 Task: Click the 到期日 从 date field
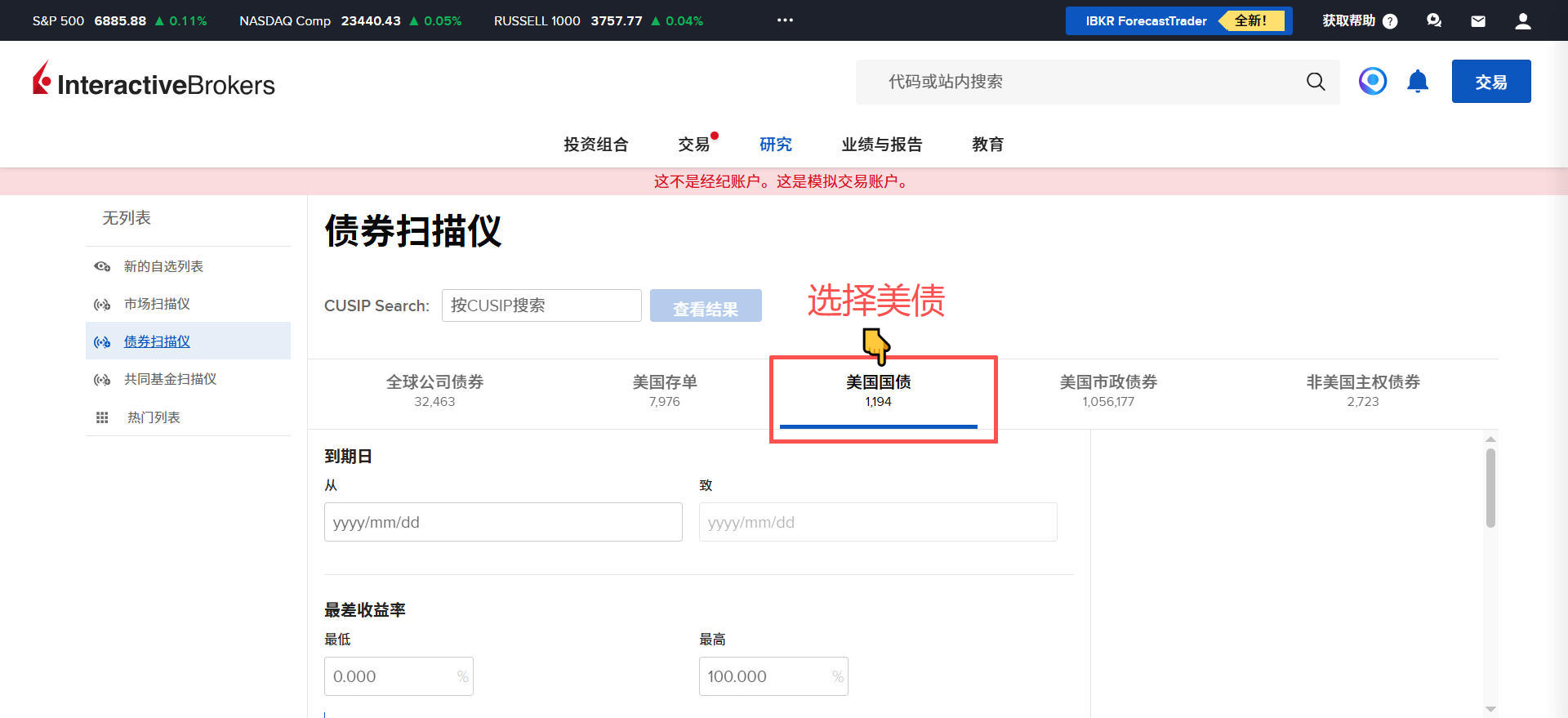[502, 522]
